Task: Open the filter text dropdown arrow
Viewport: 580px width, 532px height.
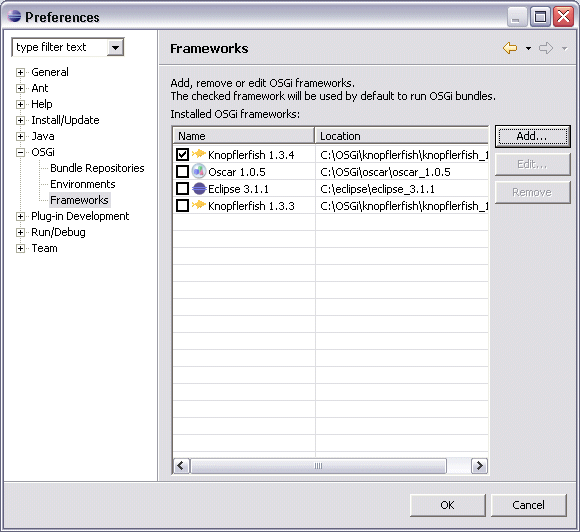Action: 115,47
